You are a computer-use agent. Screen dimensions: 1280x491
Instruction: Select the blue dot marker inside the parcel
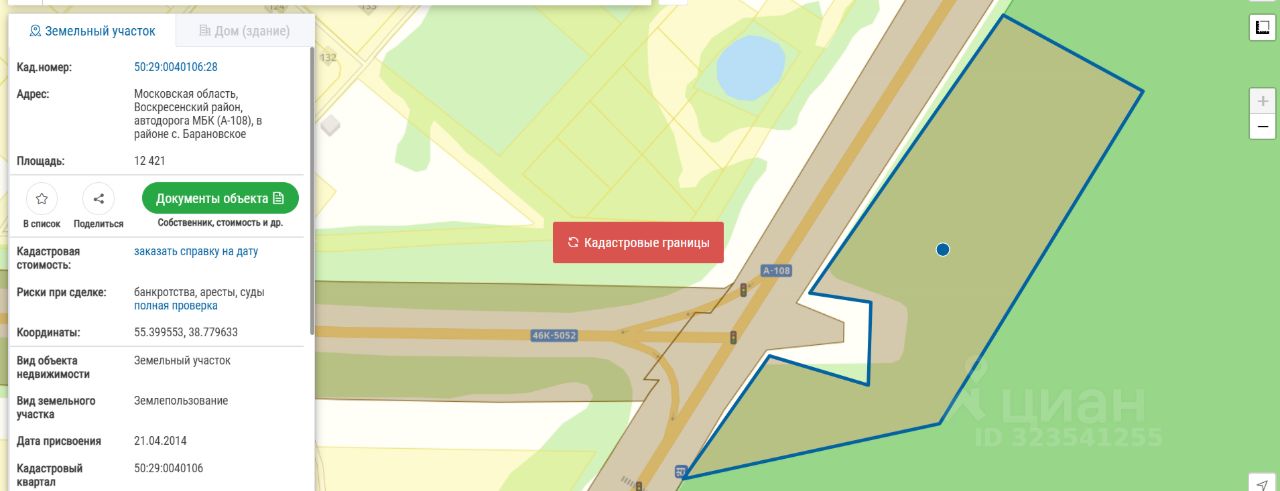942,249
